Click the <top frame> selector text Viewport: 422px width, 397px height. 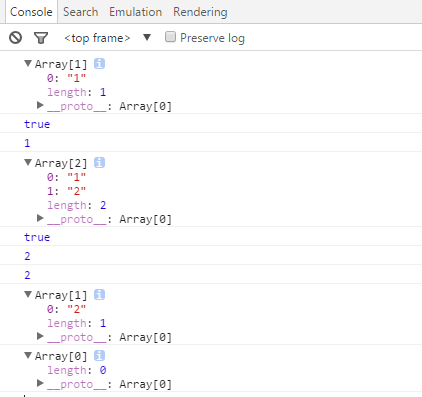[97, 38]
